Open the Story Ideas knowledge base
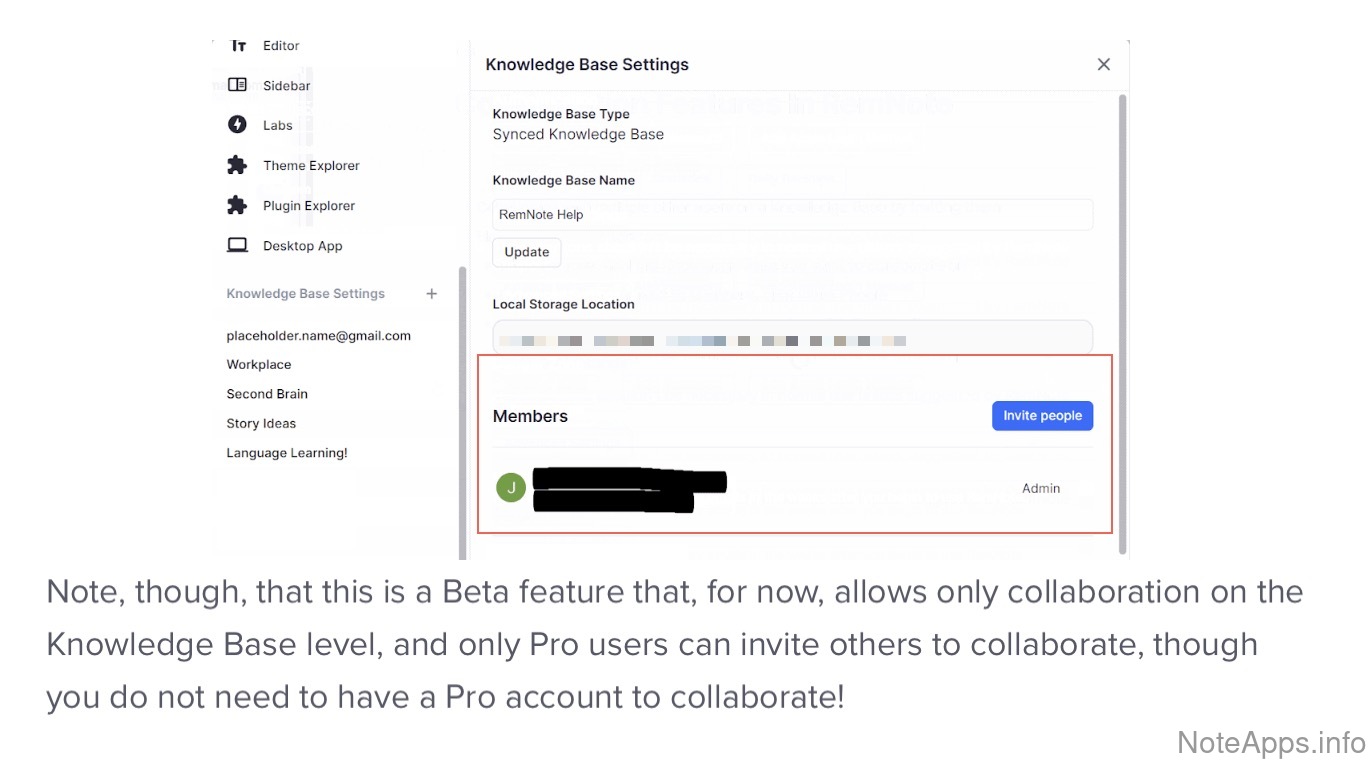 [261, 424]
